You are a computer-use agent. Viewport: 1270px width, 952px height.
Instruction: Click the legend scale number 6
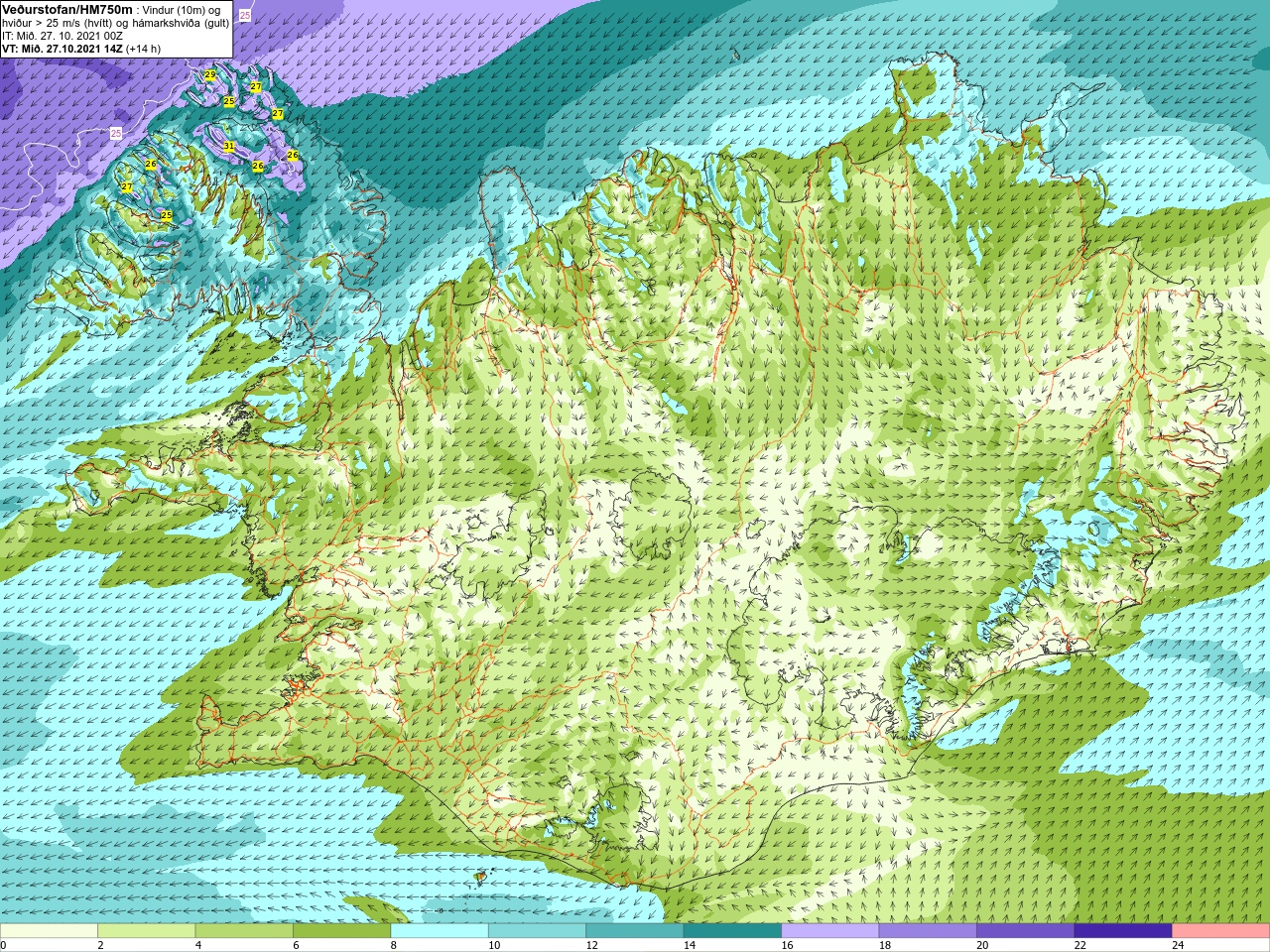[296, 945]
